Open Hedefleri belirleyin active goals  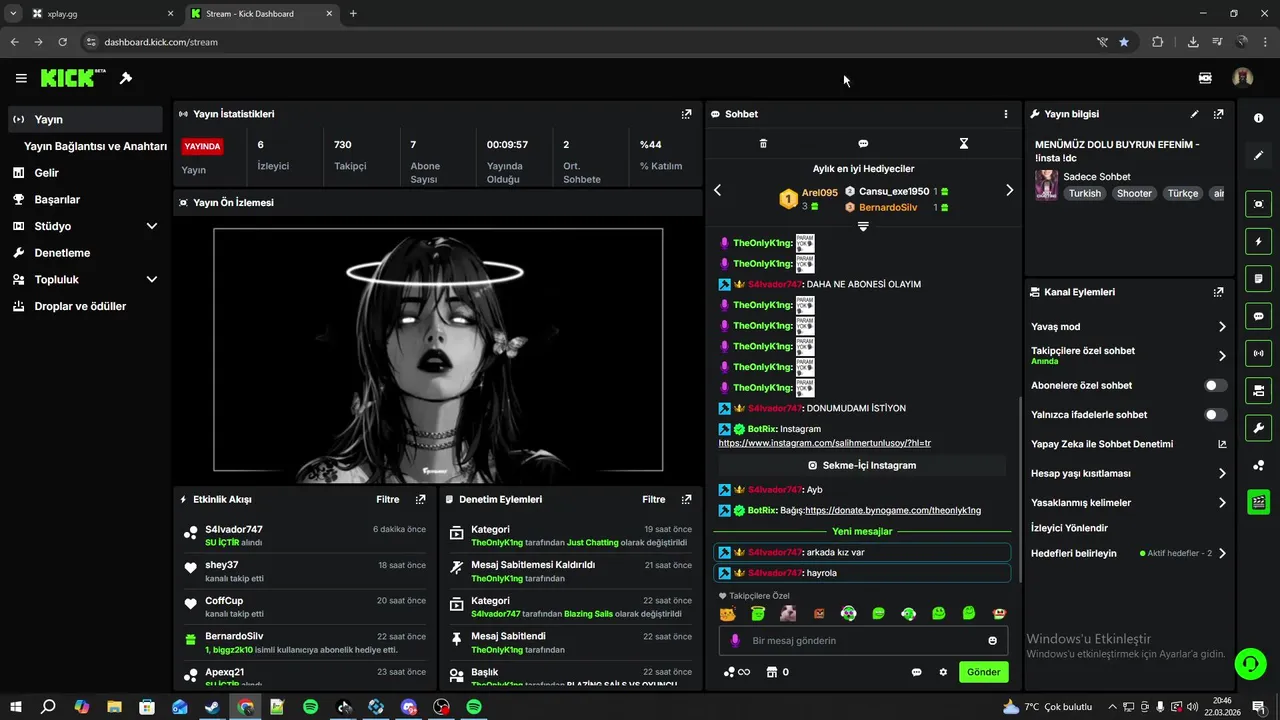tap(1128, 553)
